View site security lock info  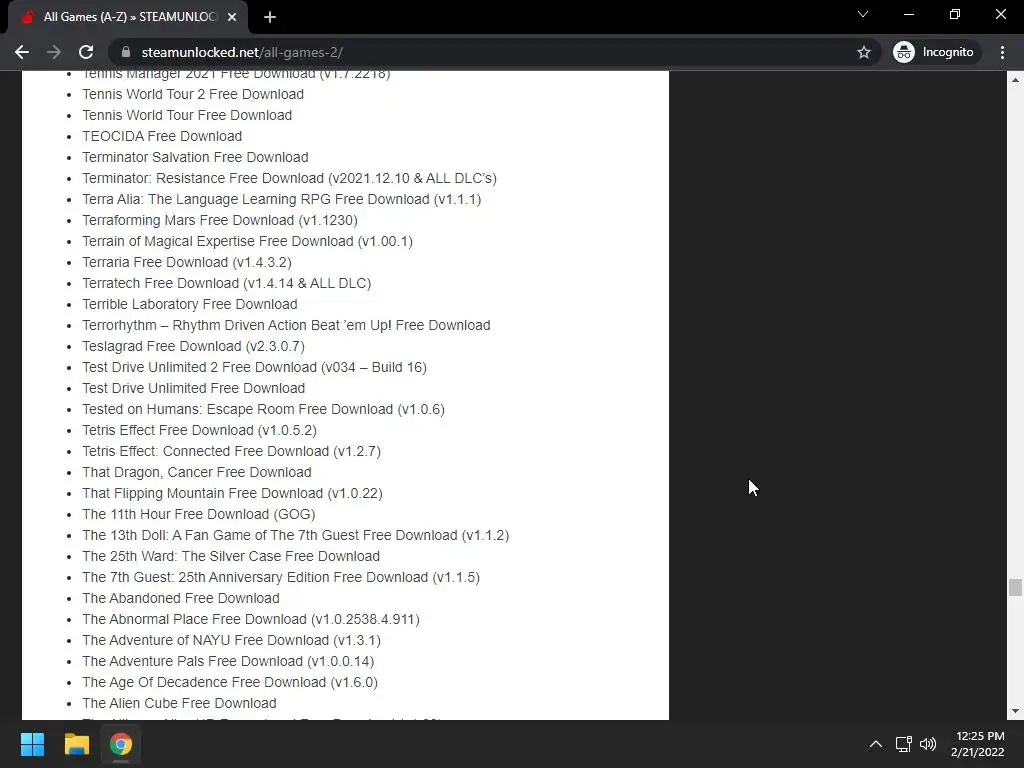click(x=127, y=52)
